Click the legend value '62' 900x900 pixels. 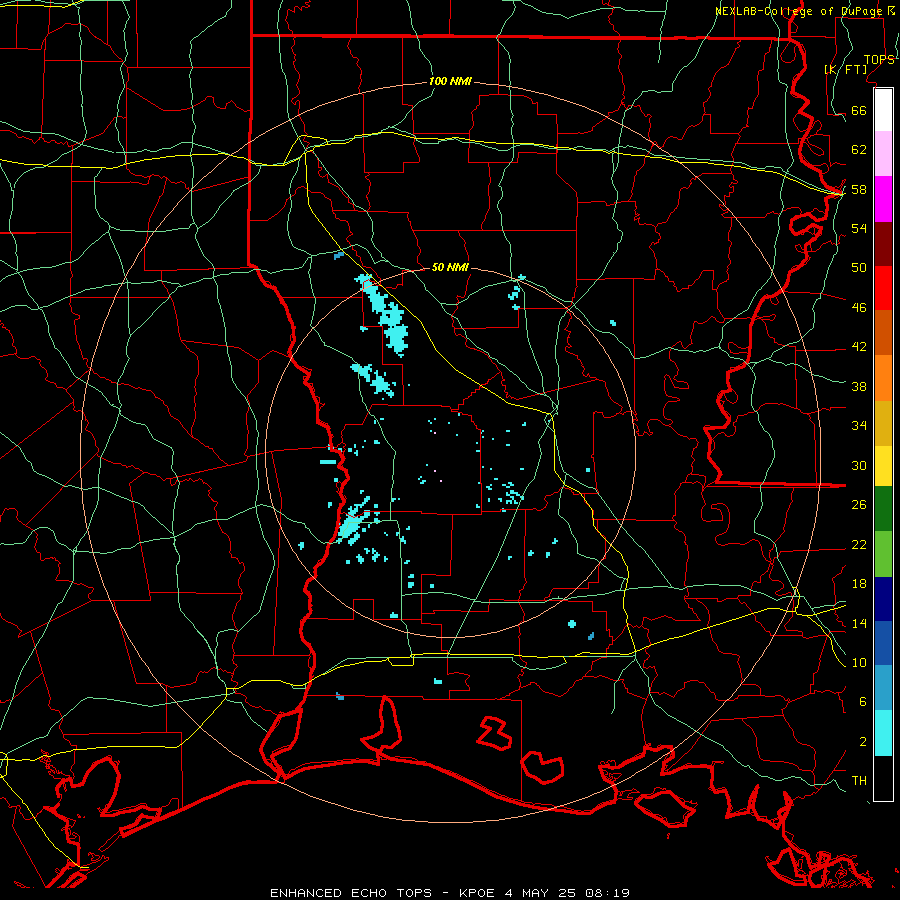pos(859,150)
